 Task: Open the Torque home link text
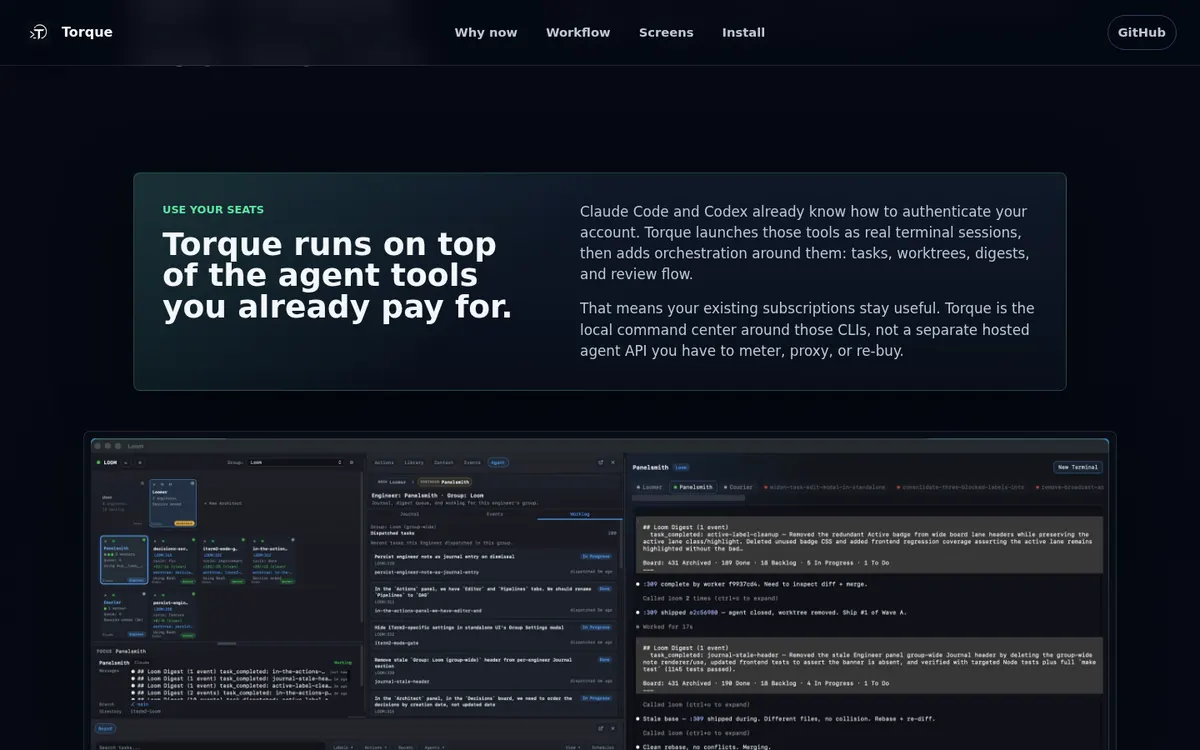coord(87,32)
